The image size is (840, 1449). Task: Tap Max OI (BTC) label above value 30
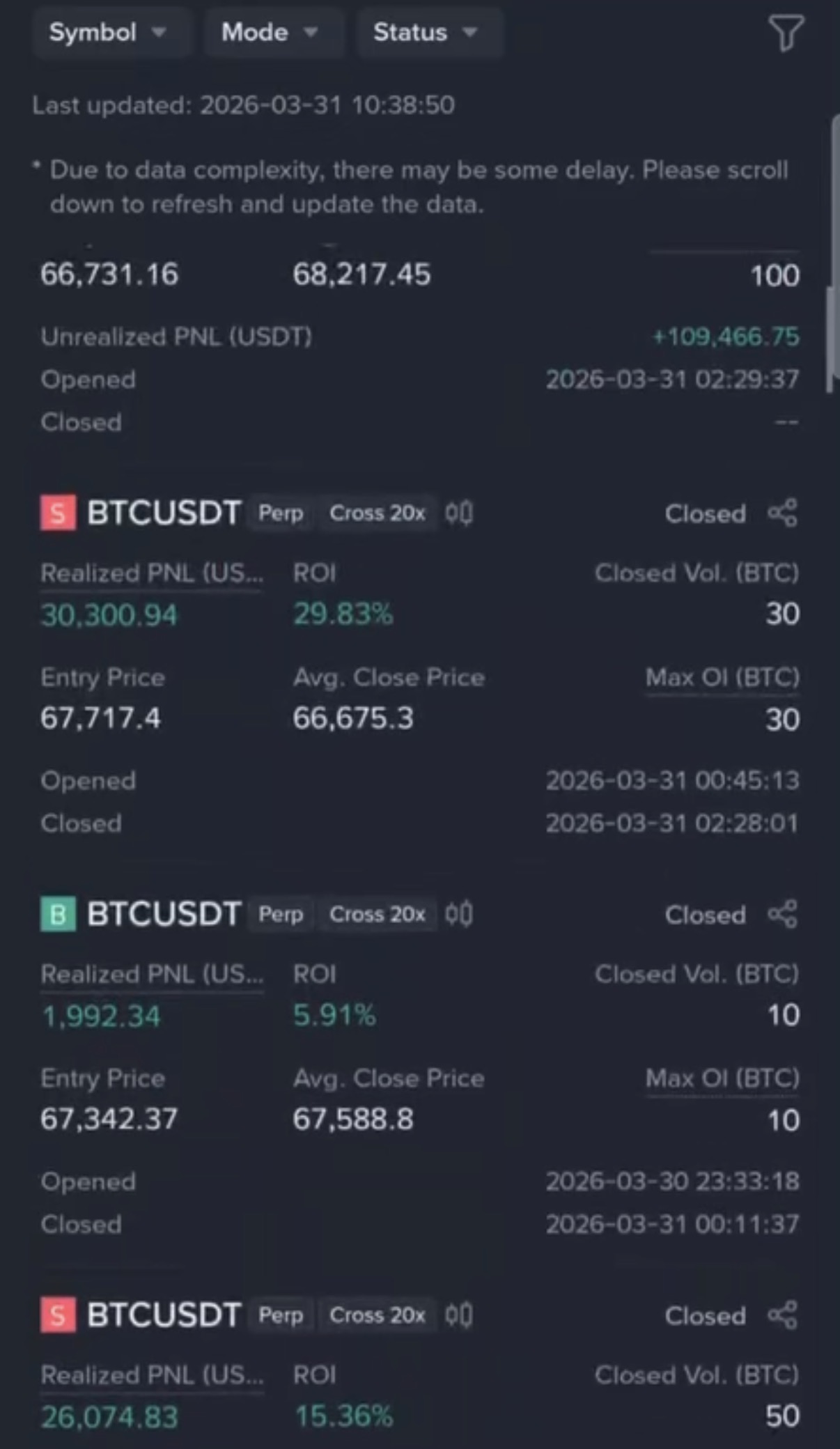pyautogui.click(x=722, y=677)
